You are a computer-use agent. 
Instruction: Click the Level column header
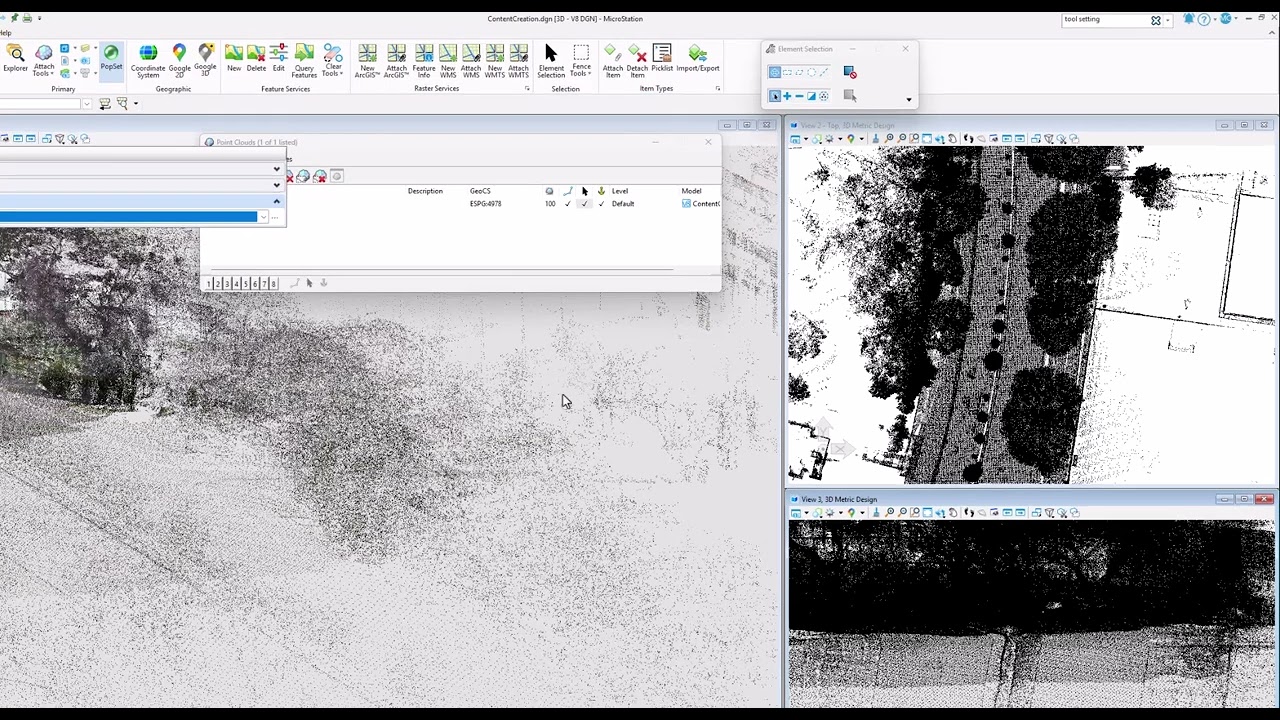(x=620, y=191)
